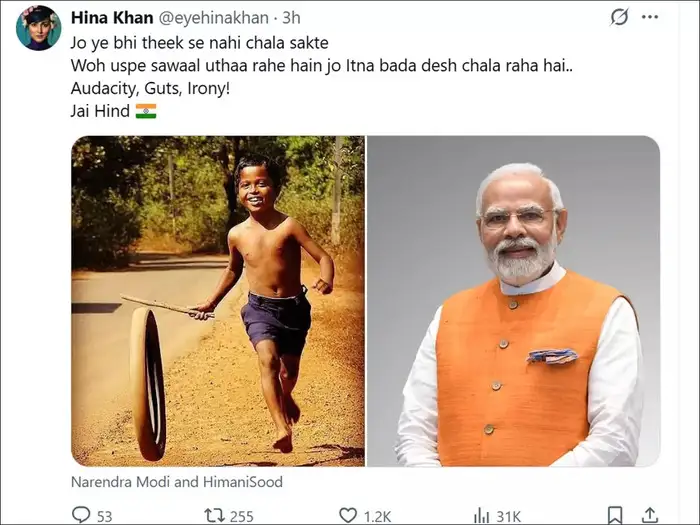Click the reply speech bubble icon
700x525 pixels.
(x=82, y=515)
